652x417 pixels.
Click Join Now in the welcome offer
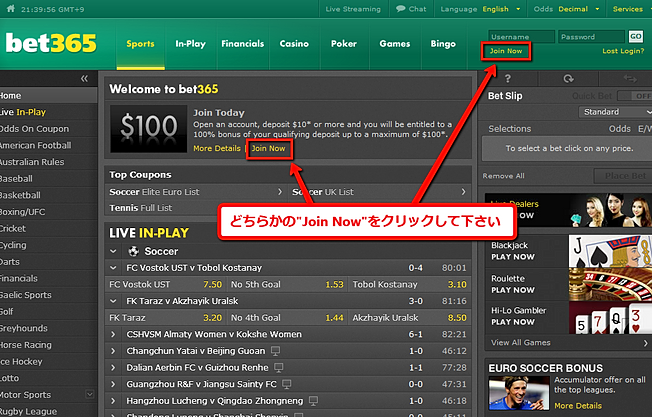(x=269, y=148)
